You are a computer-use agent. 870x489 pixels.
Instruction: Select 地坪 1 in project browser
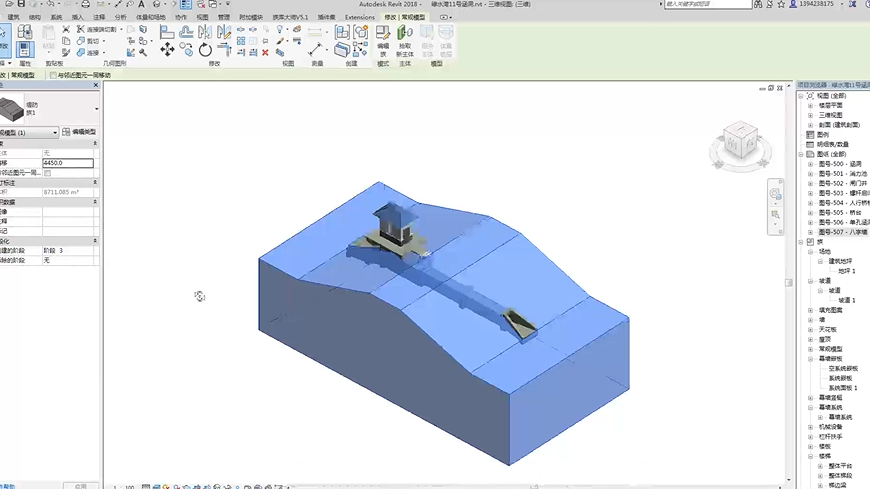847,271
